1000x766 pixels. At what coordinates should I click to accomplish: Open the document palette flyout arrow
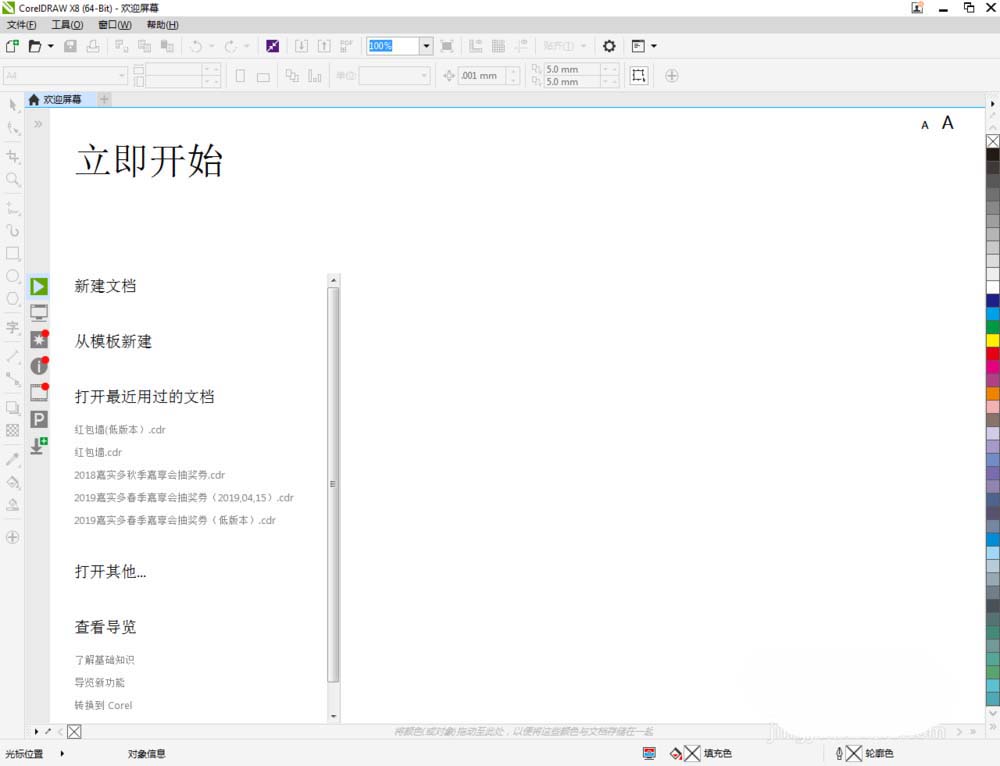click(x=36, y=732)
